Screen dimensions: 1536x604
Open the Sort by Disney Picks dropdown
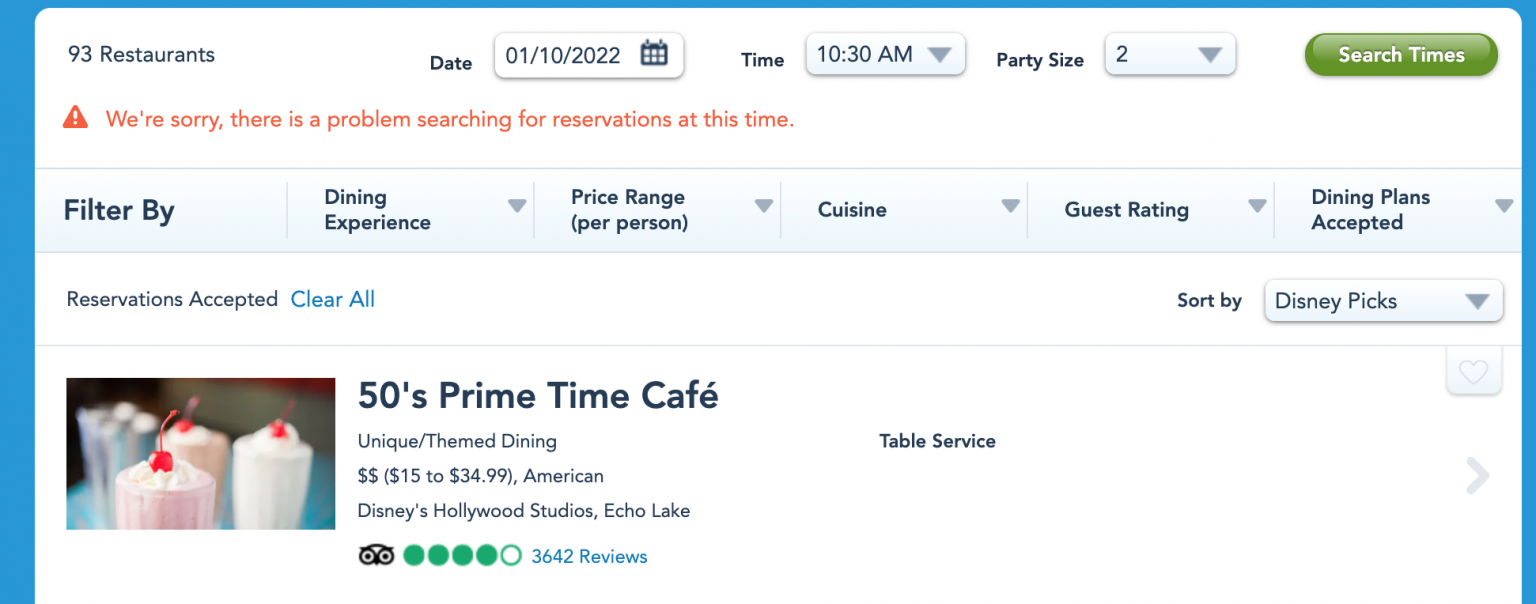pyautogui.click(x=1383, y=301)
